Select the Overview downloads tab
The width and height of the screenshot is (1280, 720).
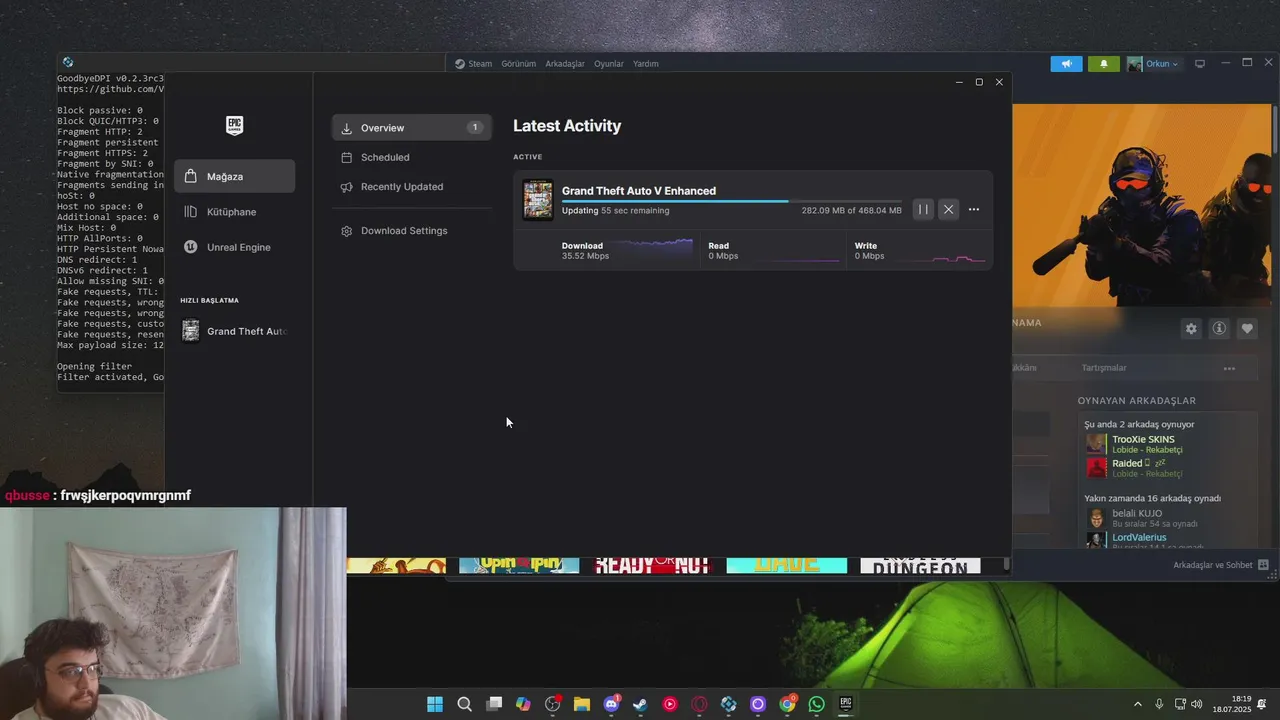pyautogui.click(x=412, y=128)
